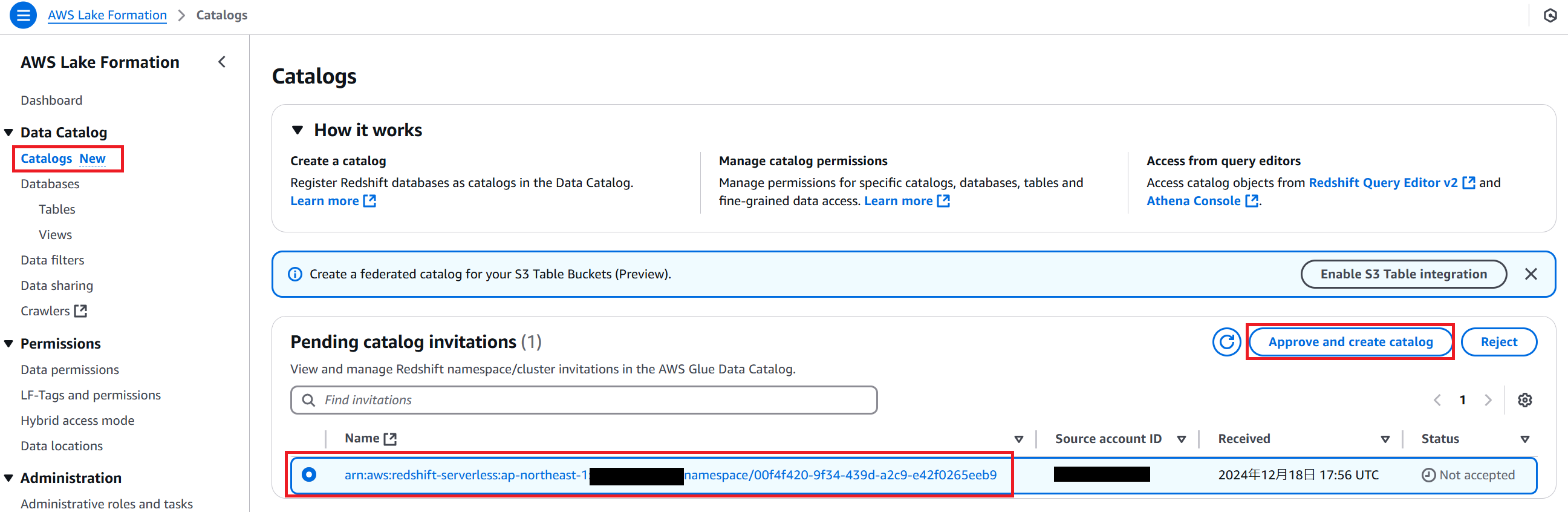Click AWS Lake Formation breadcrumb link
This screenshot has height=512, width=1568.
[107, 15]
